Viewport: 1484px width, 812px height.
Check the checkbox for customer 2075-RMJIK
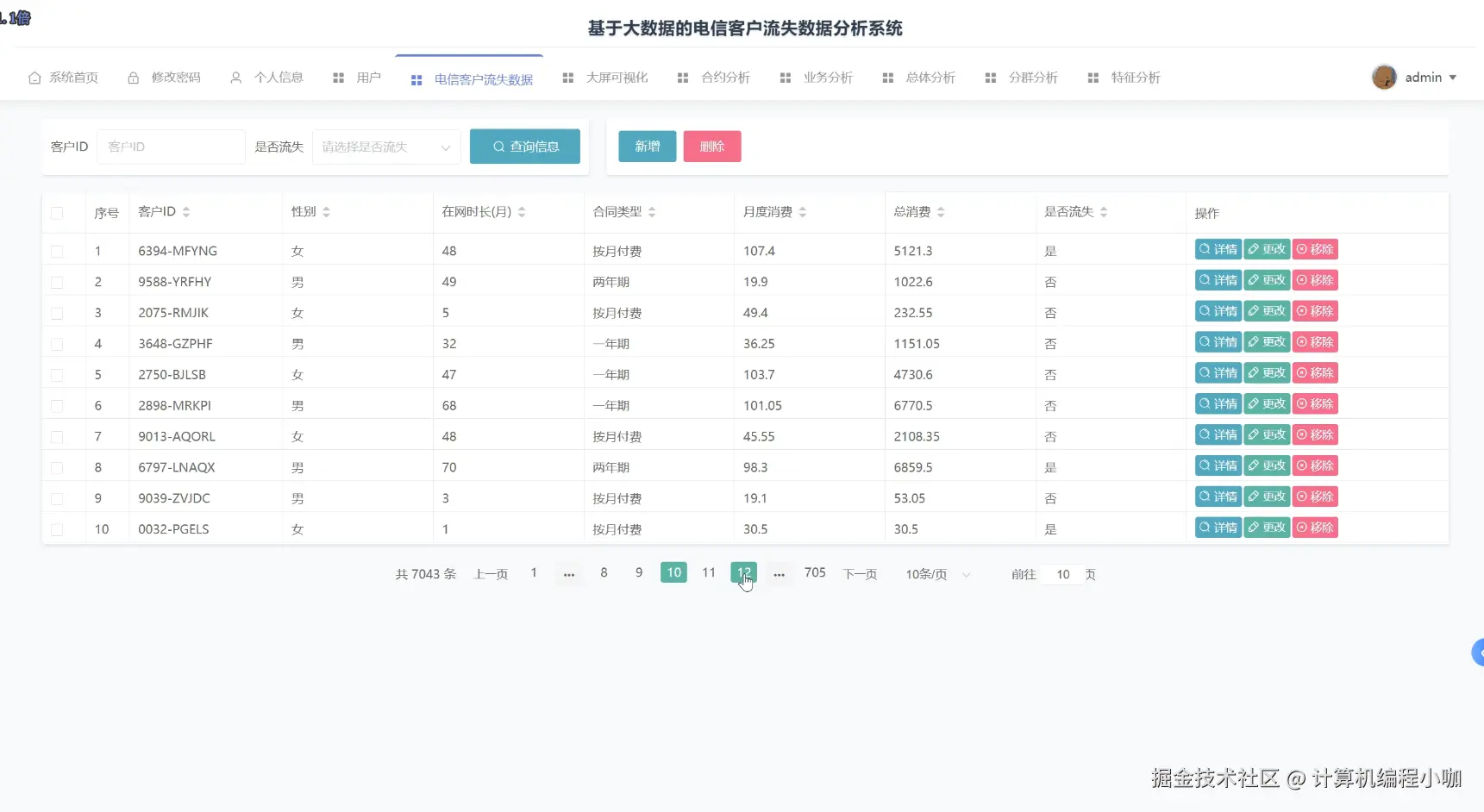pos(57,313)
